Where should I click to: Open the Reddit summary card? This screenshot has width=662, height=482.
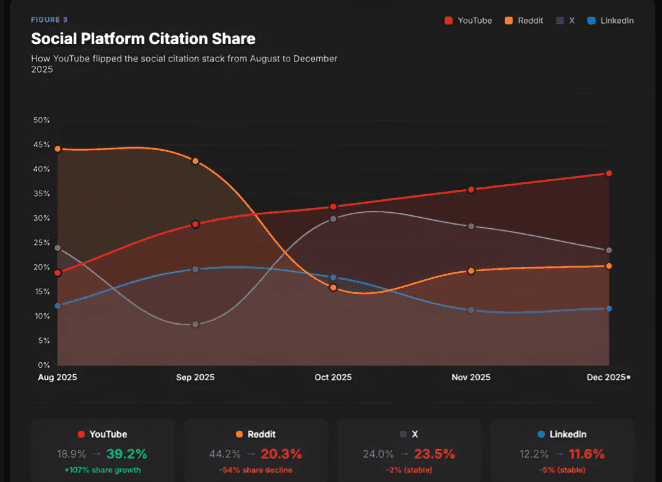coord(256,451)
